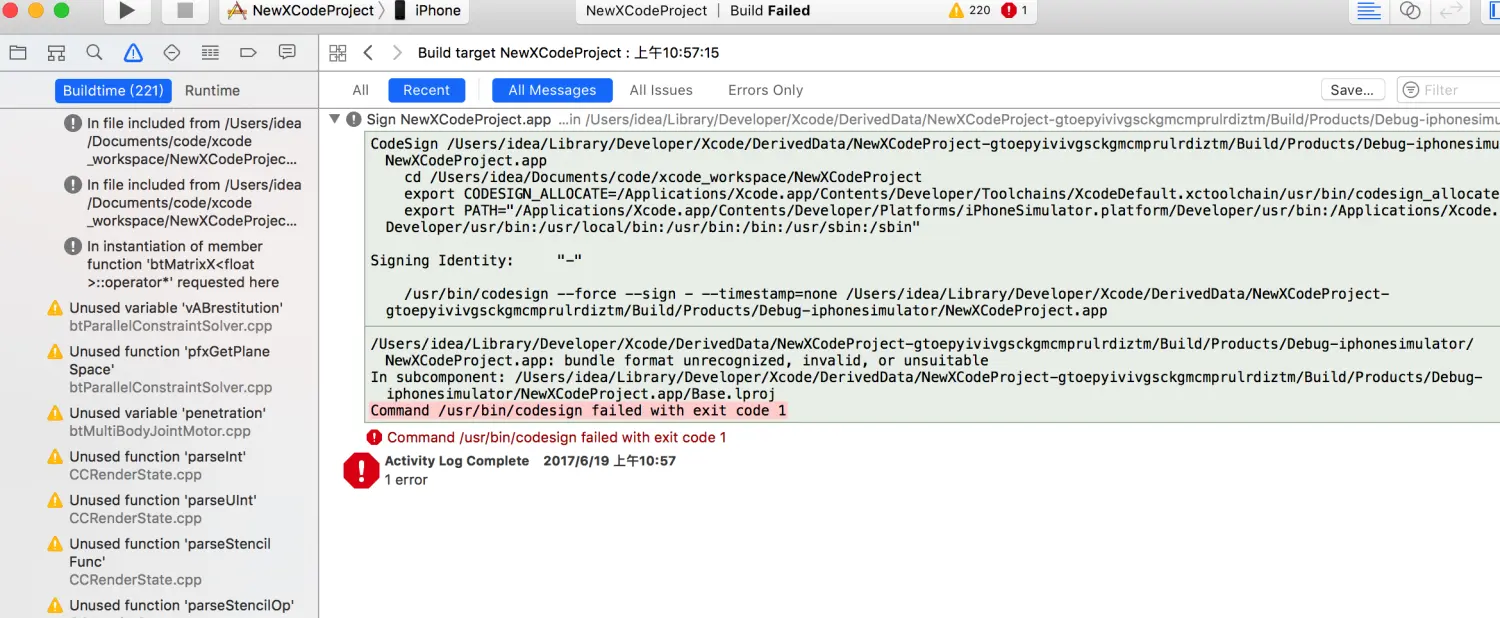Open the report navigator speech bubble icon
This screenshot has width=1500, height=618.
tap(287, 53)
